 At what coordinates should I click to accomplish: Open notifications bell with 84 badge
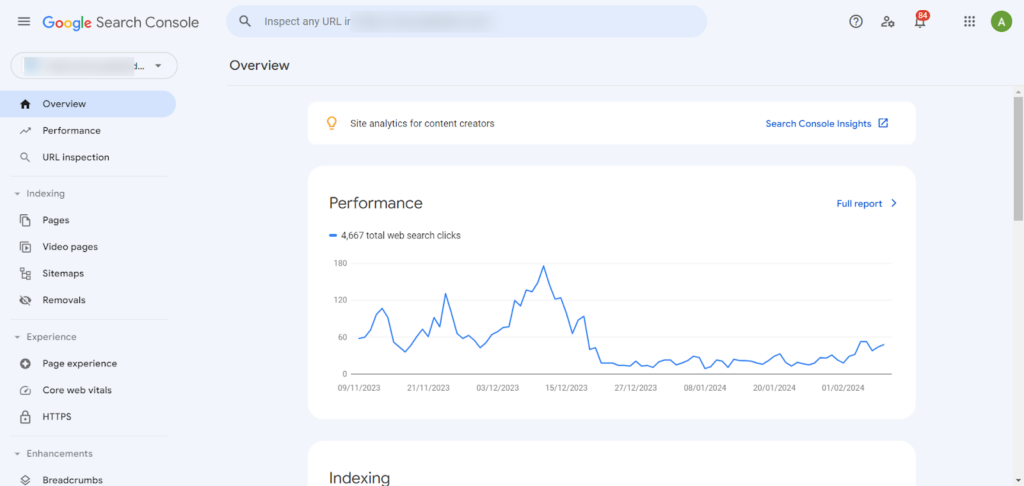tap(920, 22)
